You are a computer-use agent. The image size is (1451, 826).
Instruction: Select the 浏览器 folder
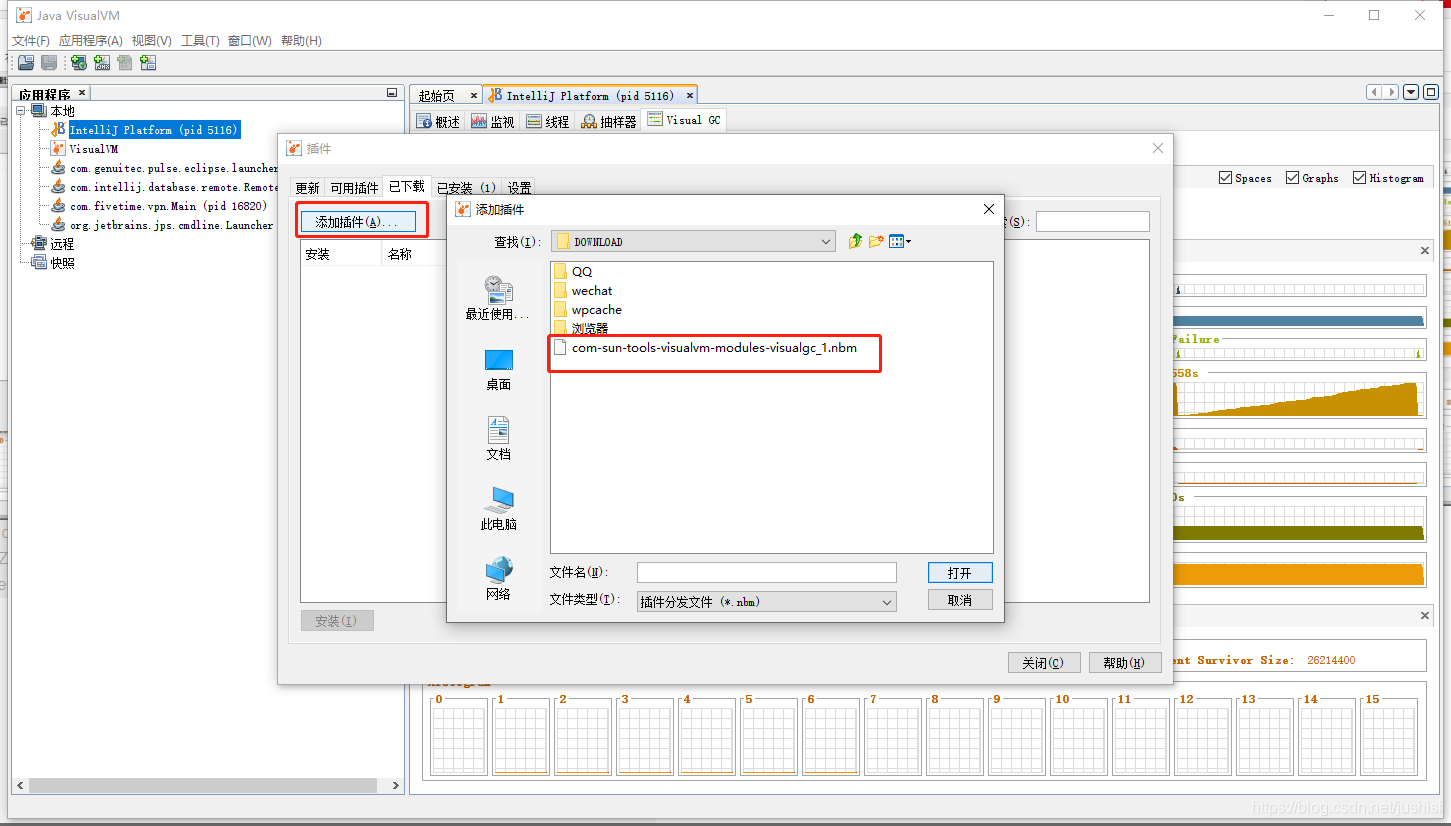click(581, 329)
